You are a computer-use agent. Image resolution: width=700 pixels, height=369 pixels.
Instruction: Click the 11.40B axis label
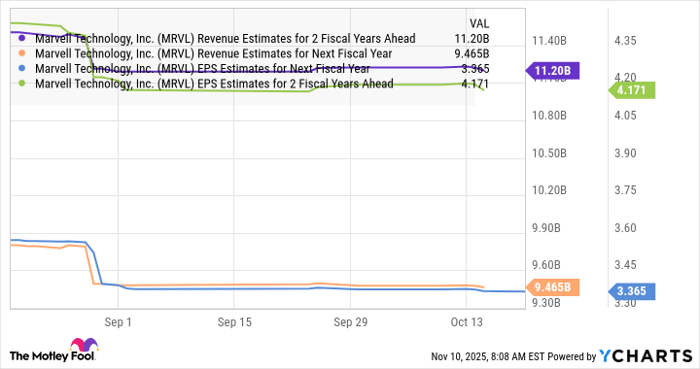point(549,41)
